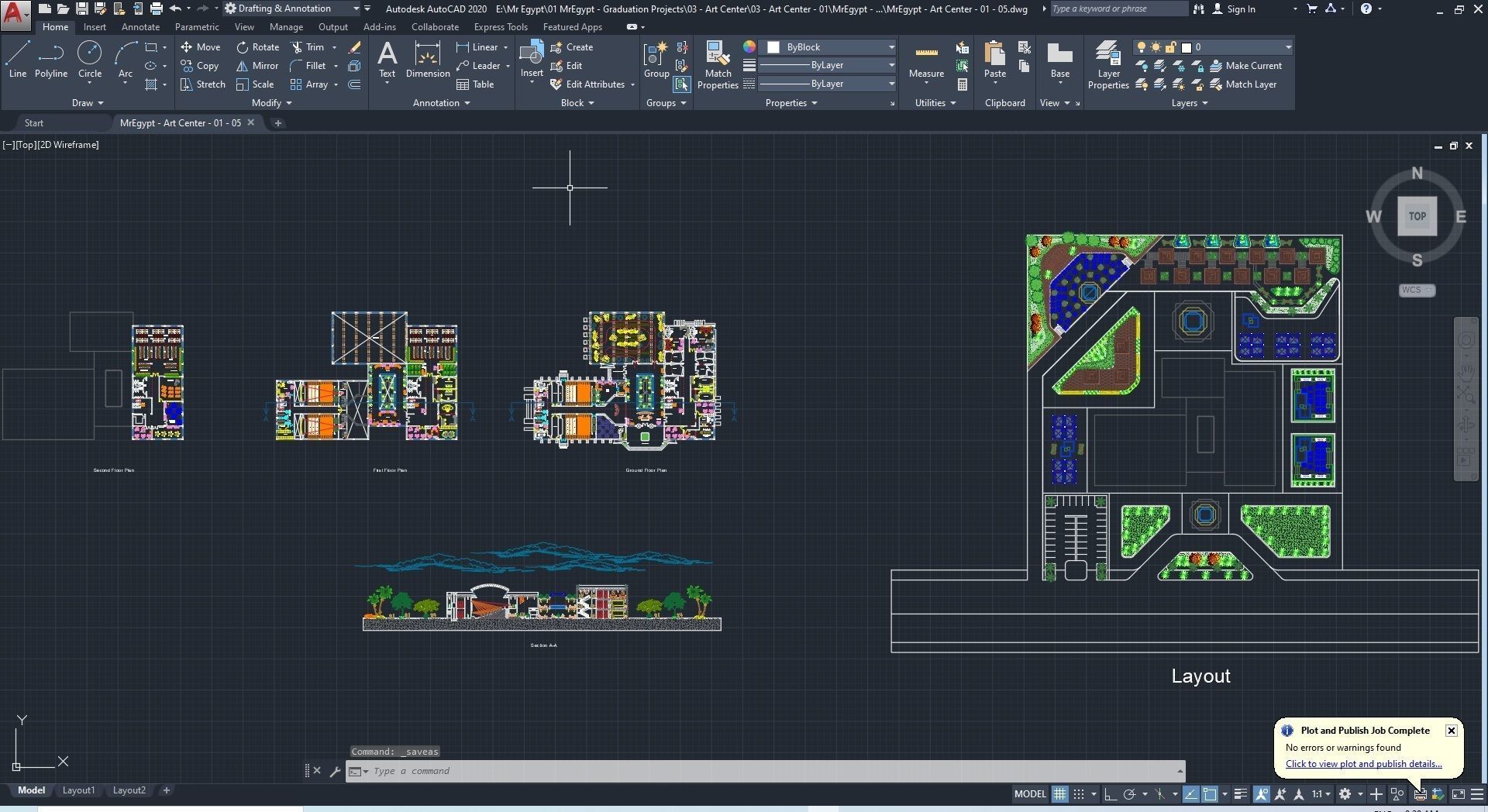Screen dimensions: 1488x812
Task: Click the Copy tool in Modify panel
Action: 200,66
